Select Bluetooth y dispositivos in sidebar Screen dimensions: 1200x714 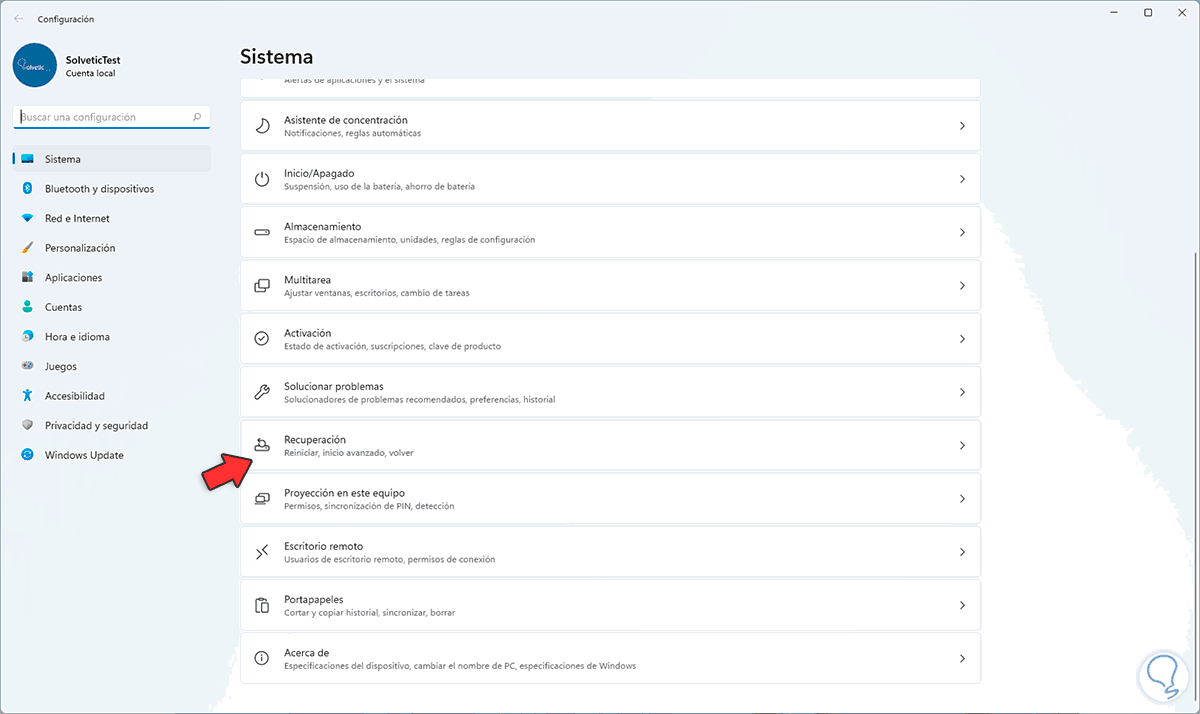99,189
